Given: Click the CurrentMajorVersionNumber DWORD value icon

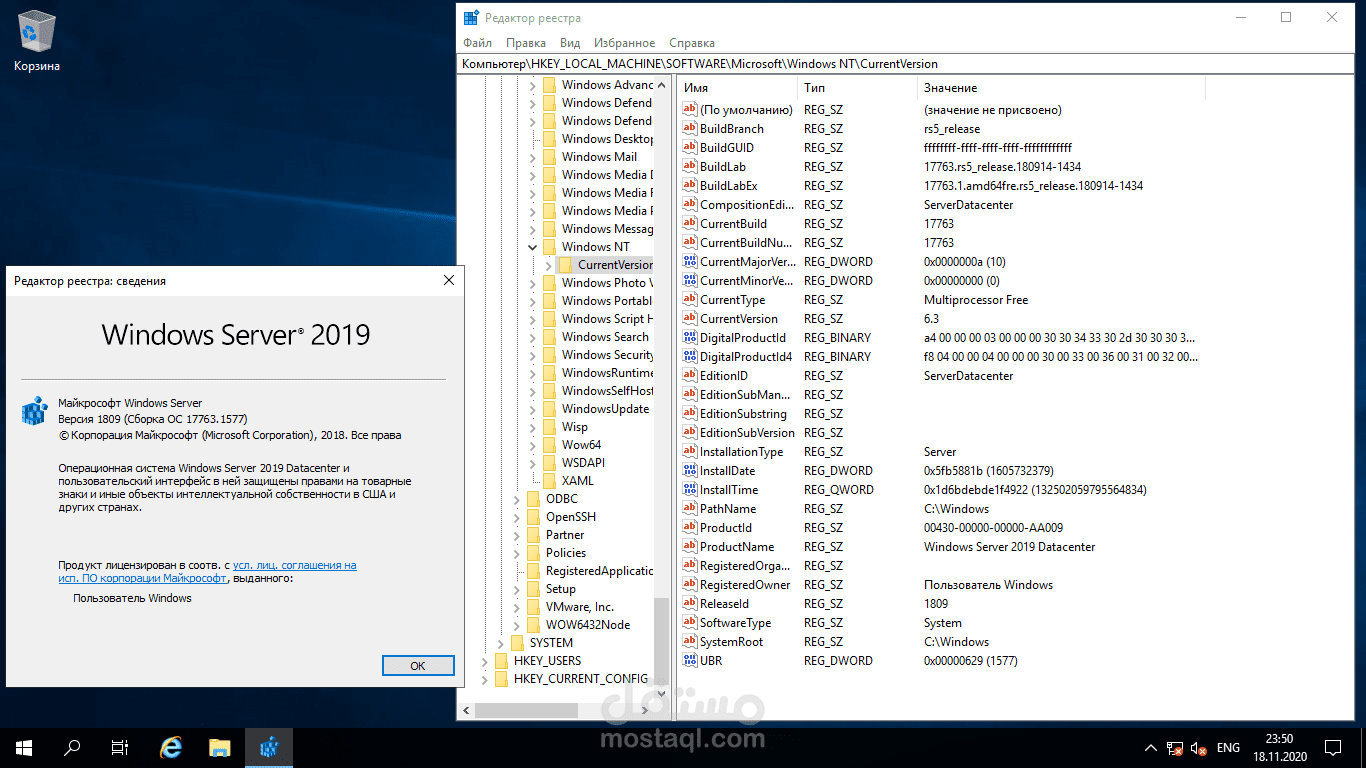Looking at the screenshot, I should 689,261.
